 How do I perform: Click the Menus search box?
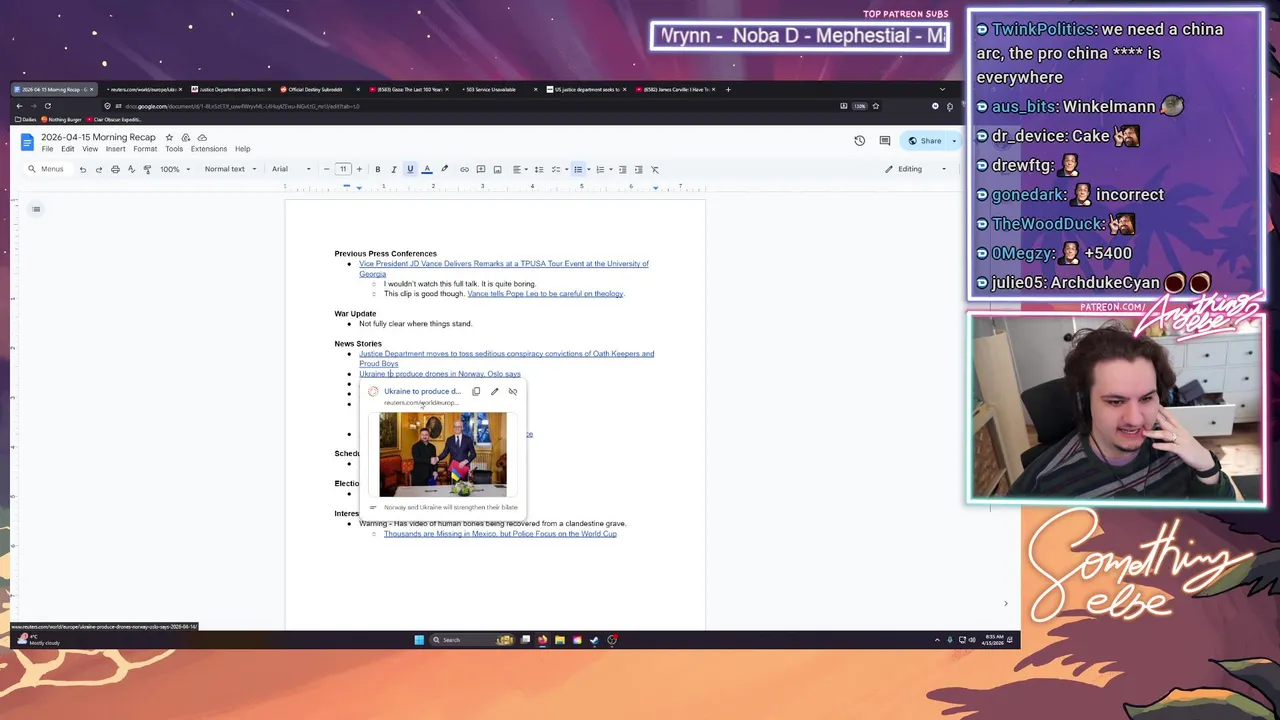[46, 169]
